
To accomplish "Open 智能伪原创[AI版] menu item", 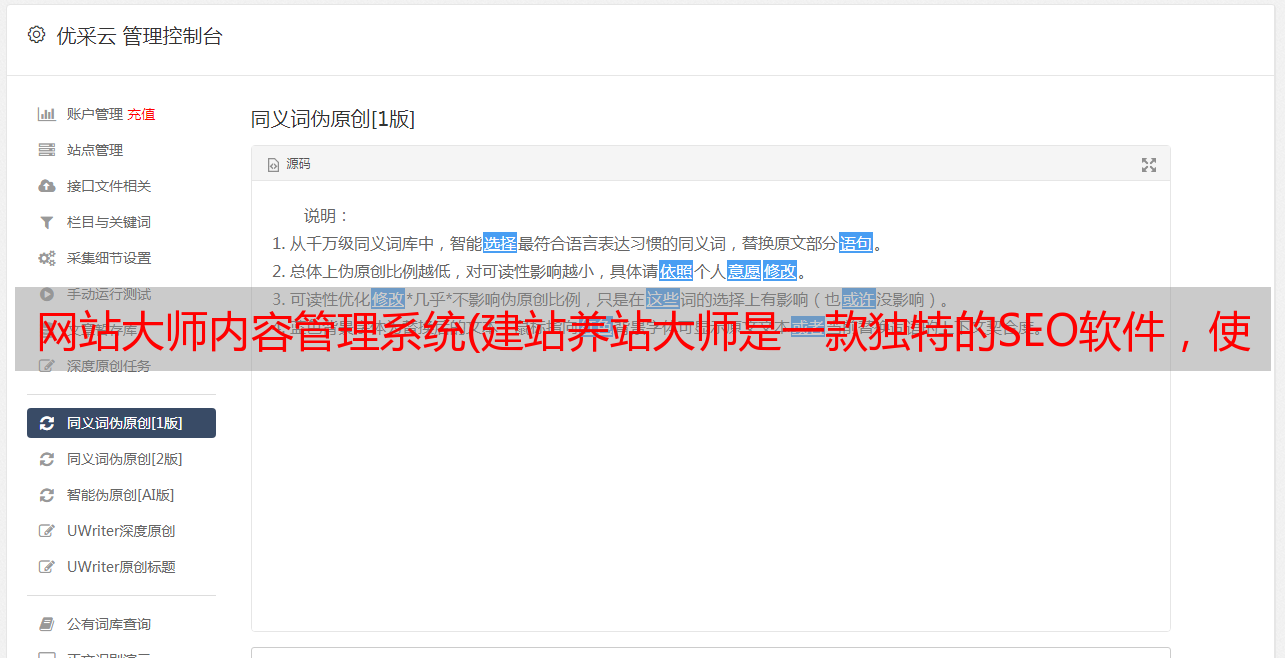I will [x=121, y=495].
